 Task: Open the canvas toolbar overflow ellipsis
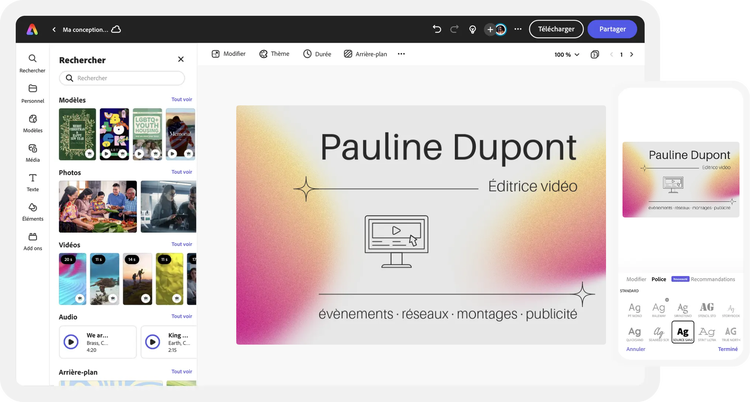pos(401,54)
